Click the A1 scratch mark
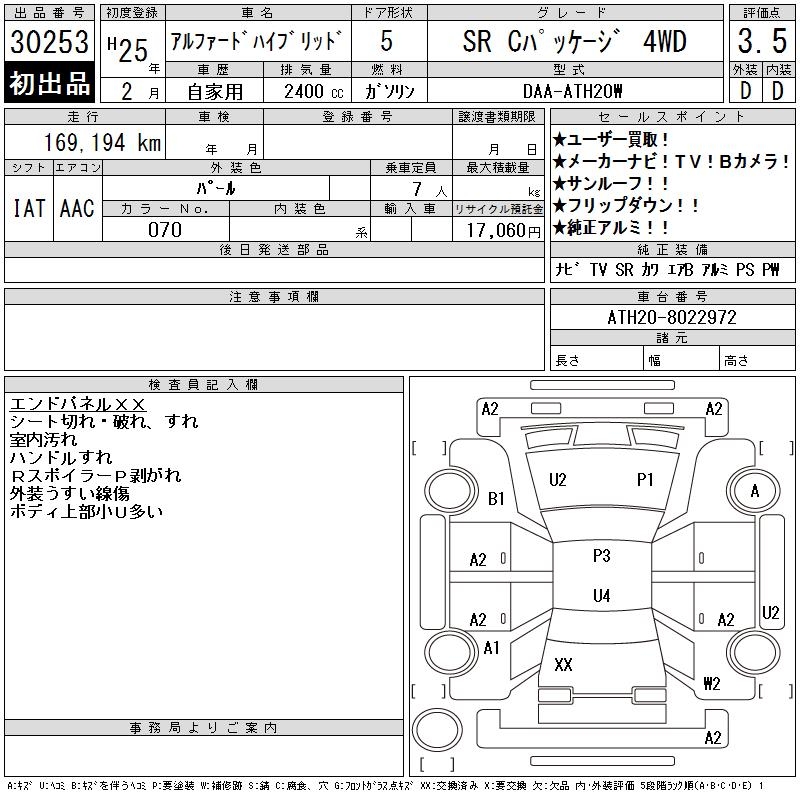800x800 pixels. click(491, 648)
